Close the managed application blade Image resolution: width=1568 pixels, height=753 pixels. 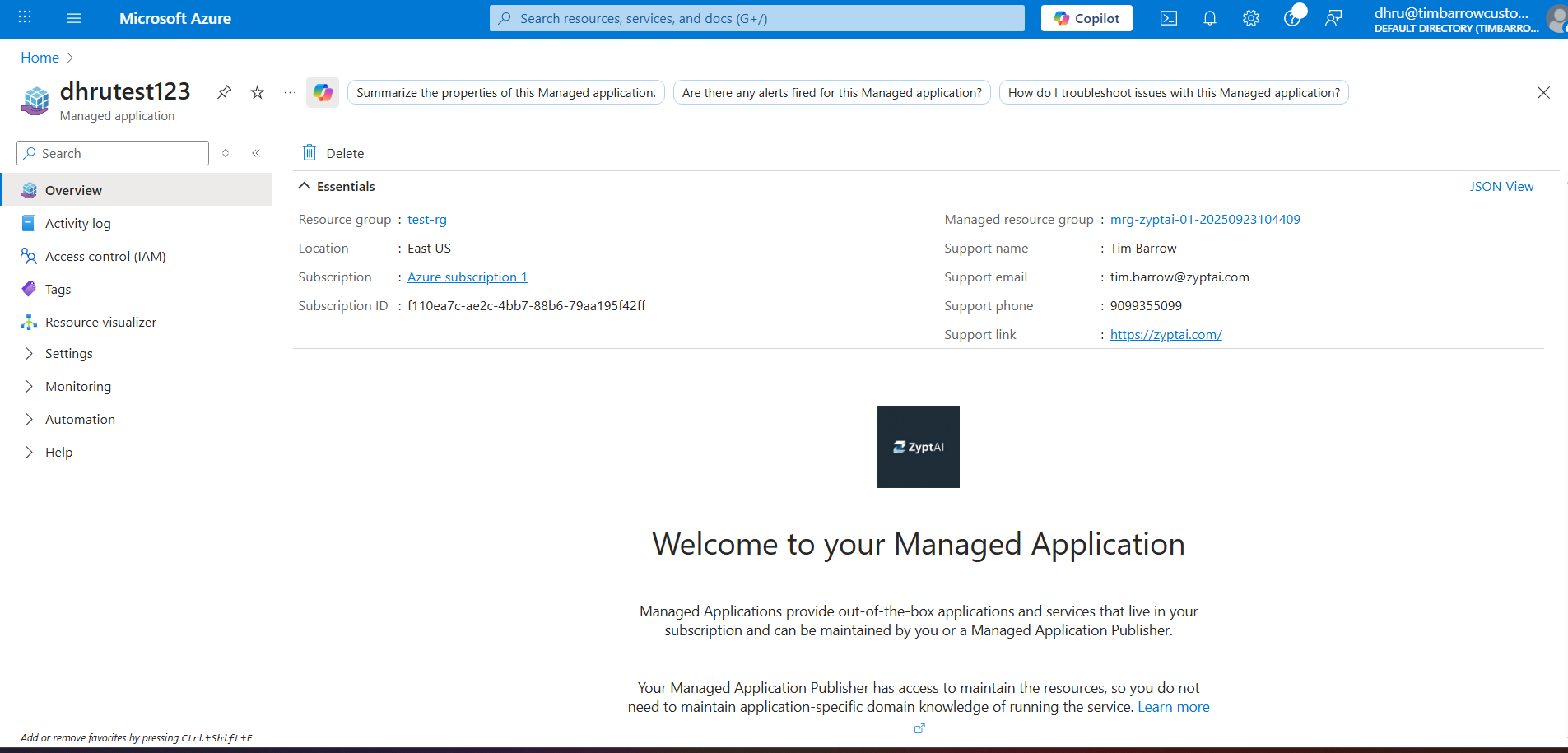click(x=1543, y=93)
